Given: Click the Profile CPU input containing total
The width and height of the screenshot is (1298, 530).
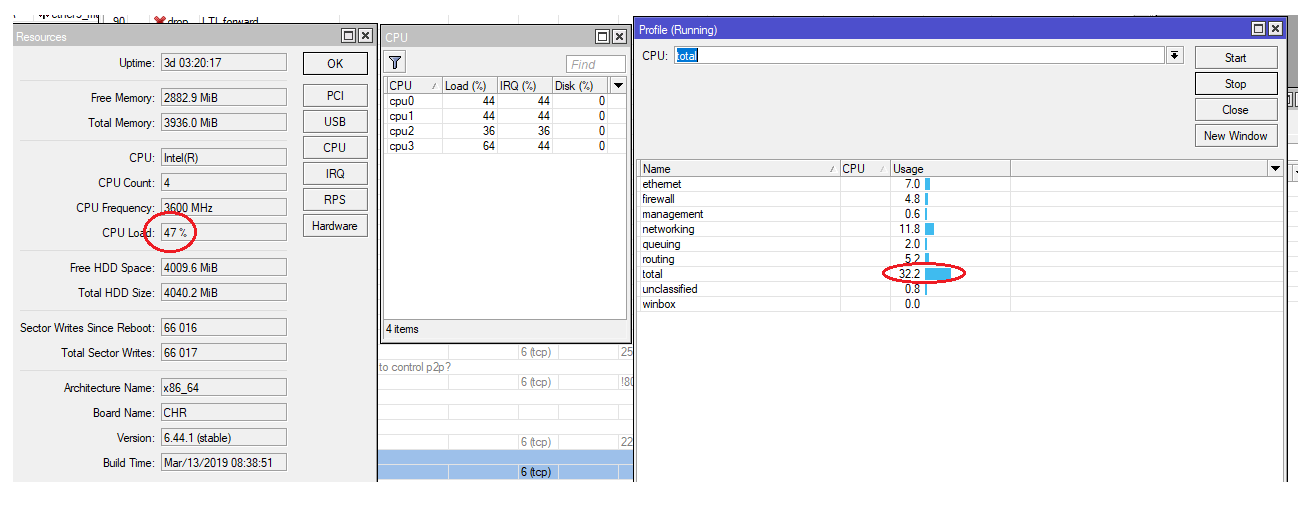Looking at the screenshot, I should pyautogui.click(x=919, y=56).
